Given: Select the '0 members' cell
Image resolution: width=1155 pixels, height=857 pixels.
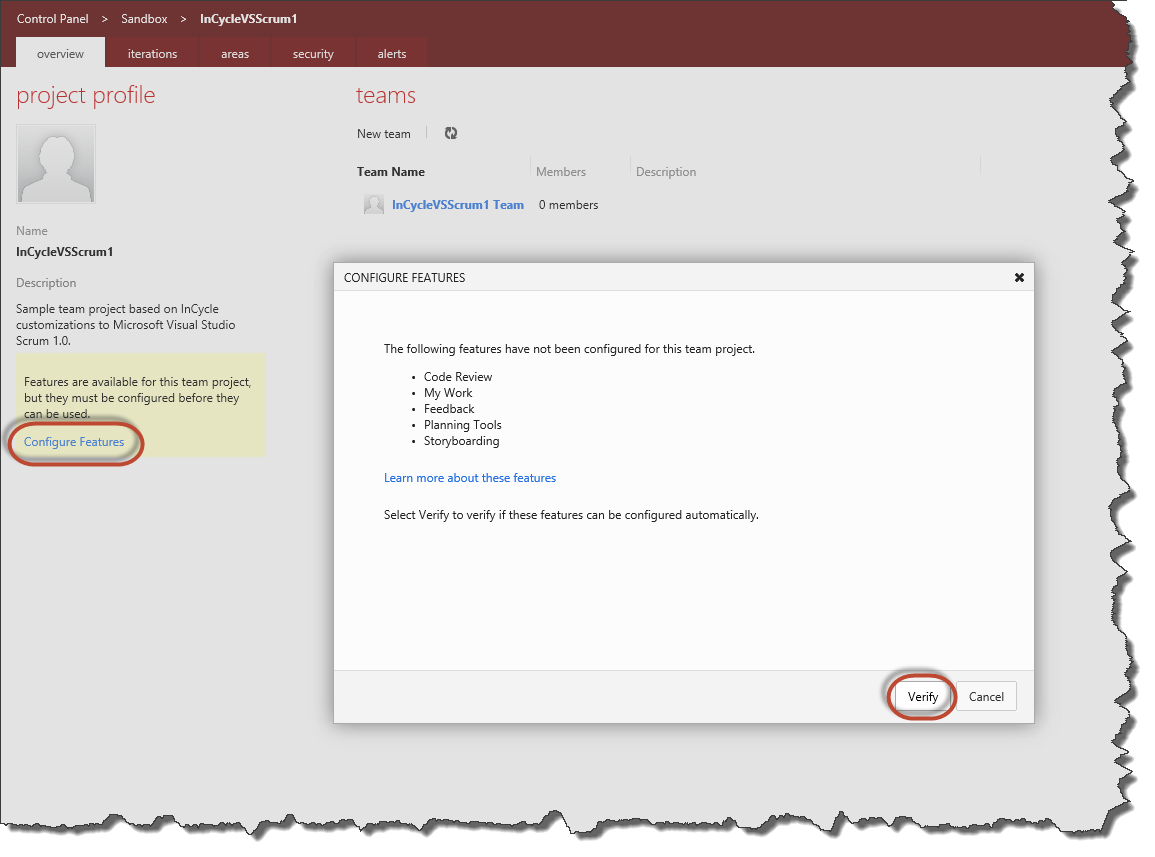Looking at the screenshot, I should (x=568, y=205).
